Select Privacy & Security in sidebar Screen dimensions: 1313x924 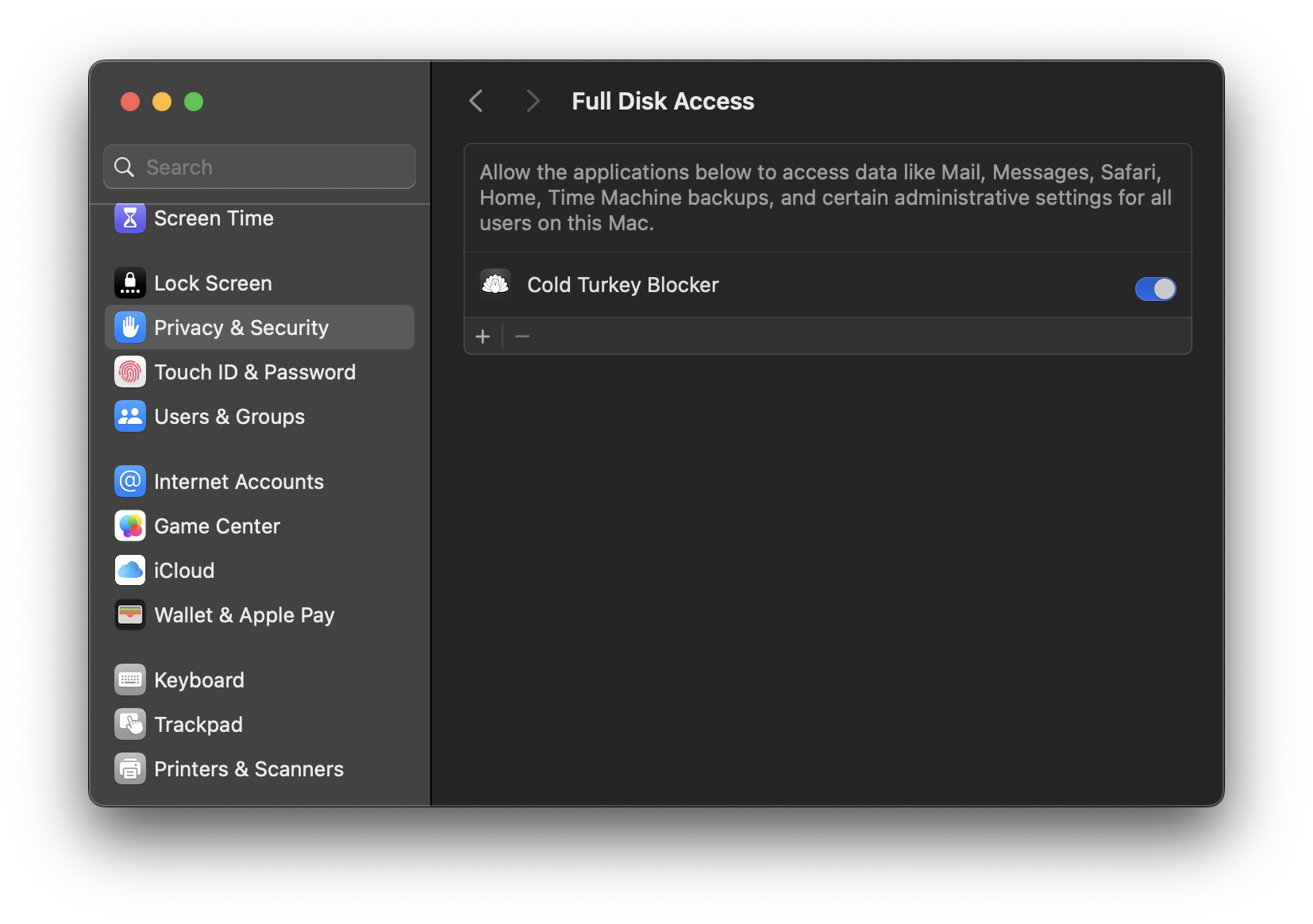coord(260,327)
